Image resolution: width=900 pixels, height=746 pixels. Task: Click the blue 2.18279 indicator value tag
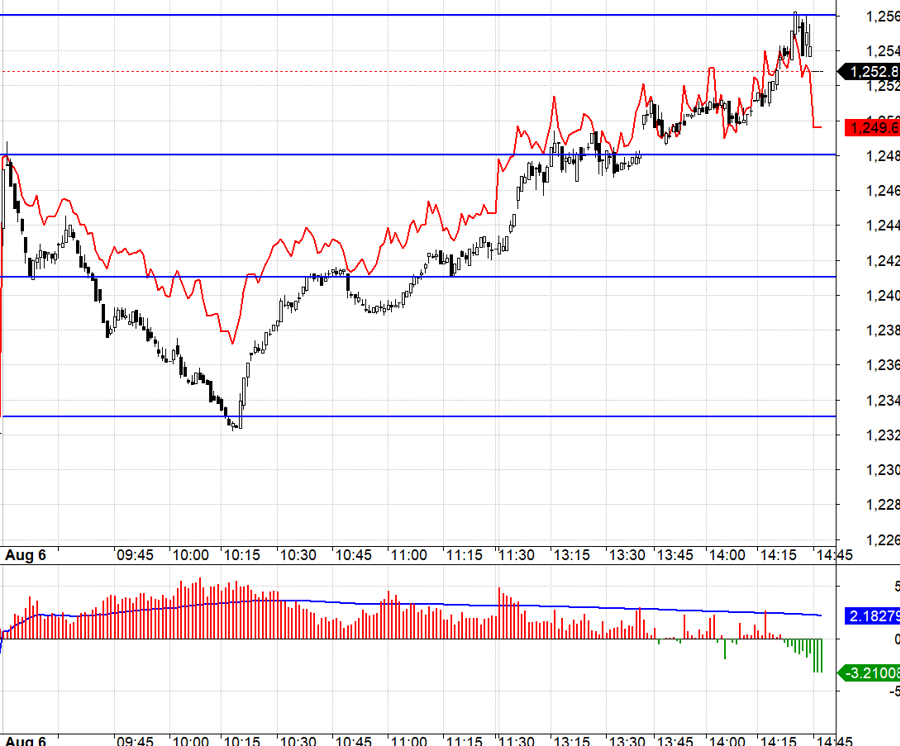coord(873,616)
